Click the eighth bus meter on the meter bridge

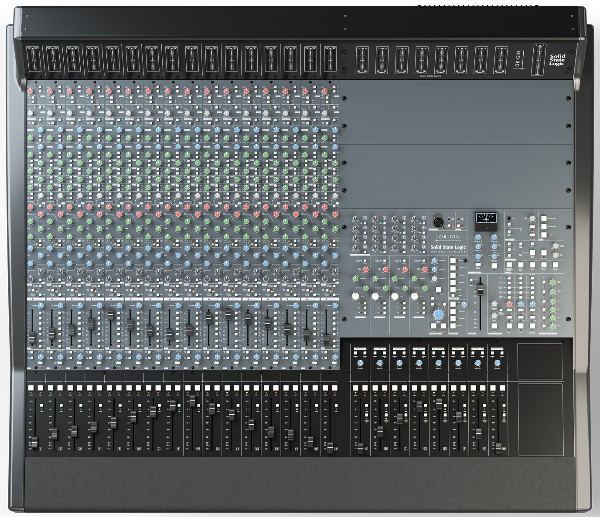click(501, 60)
